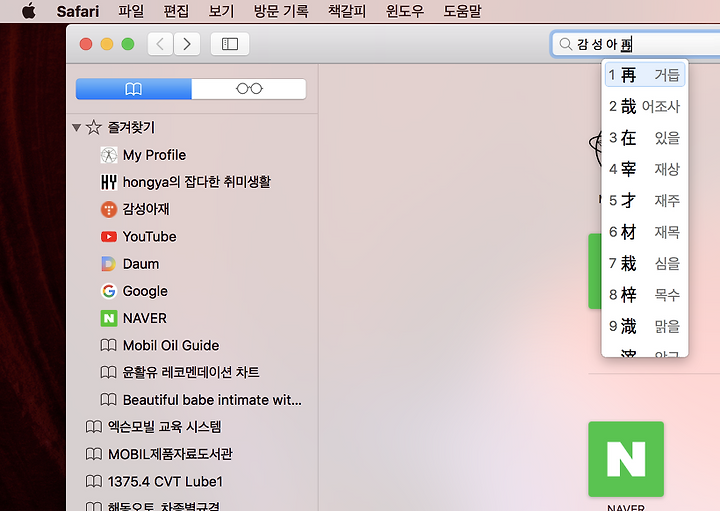
Task: Click the orange 감성아재 favicon
Action: coord(109,209)
